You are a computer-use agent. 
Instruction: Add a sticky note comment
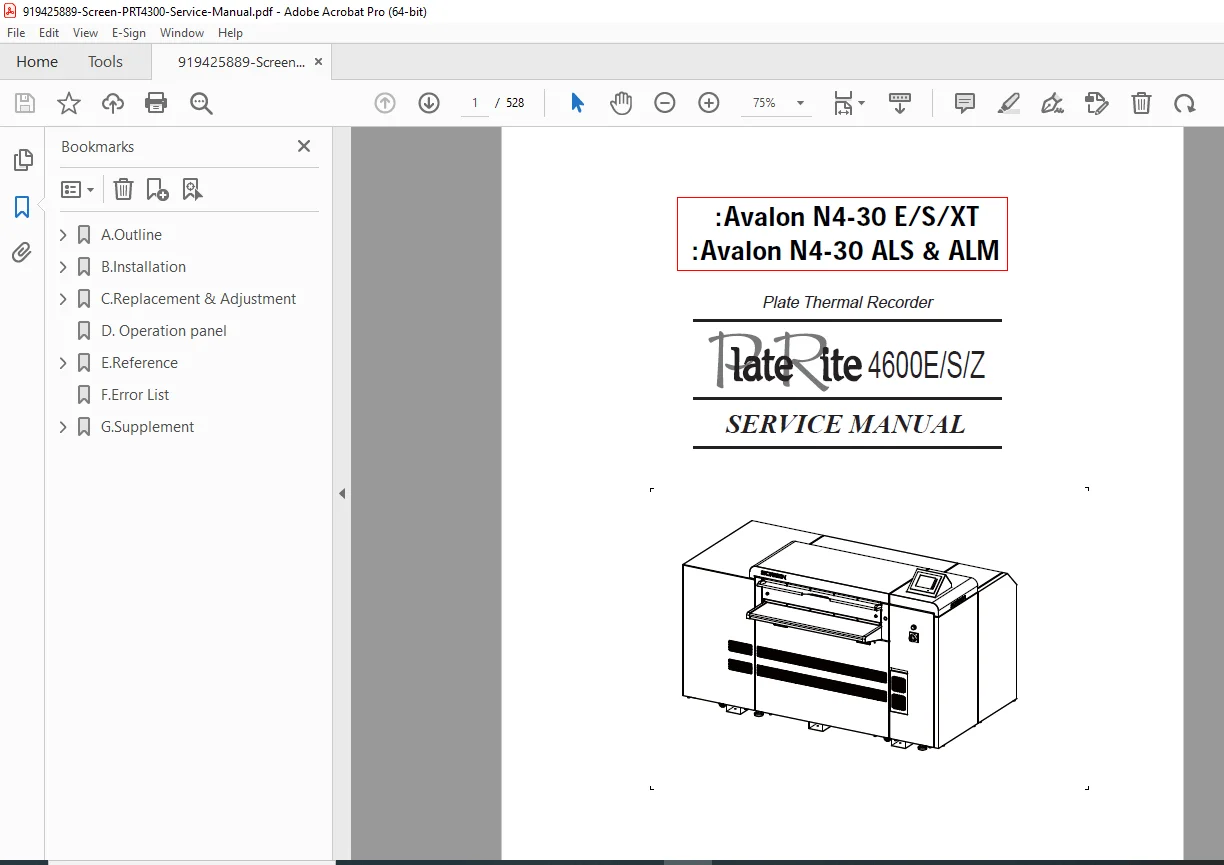point(965,103)
